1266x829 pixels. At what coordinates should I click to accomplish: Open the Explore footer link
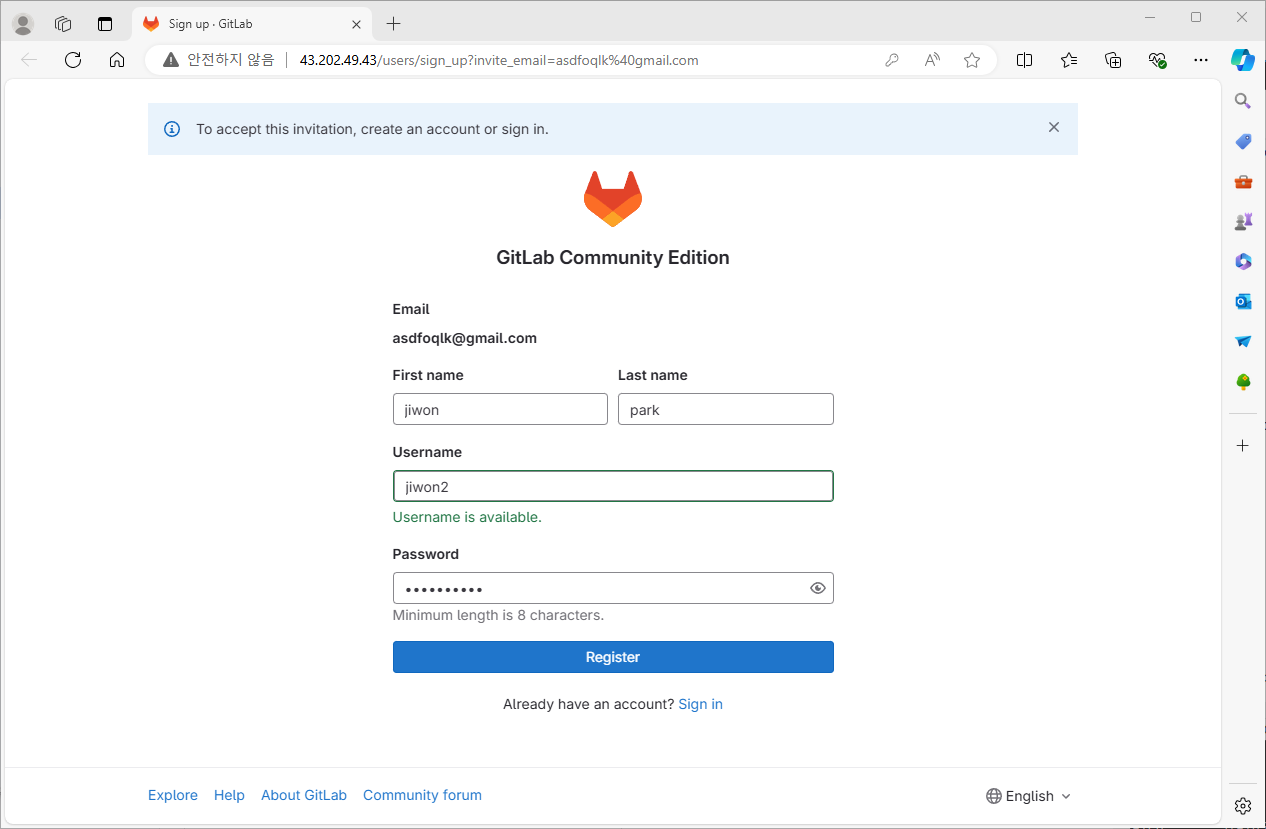tap(173, 795)
